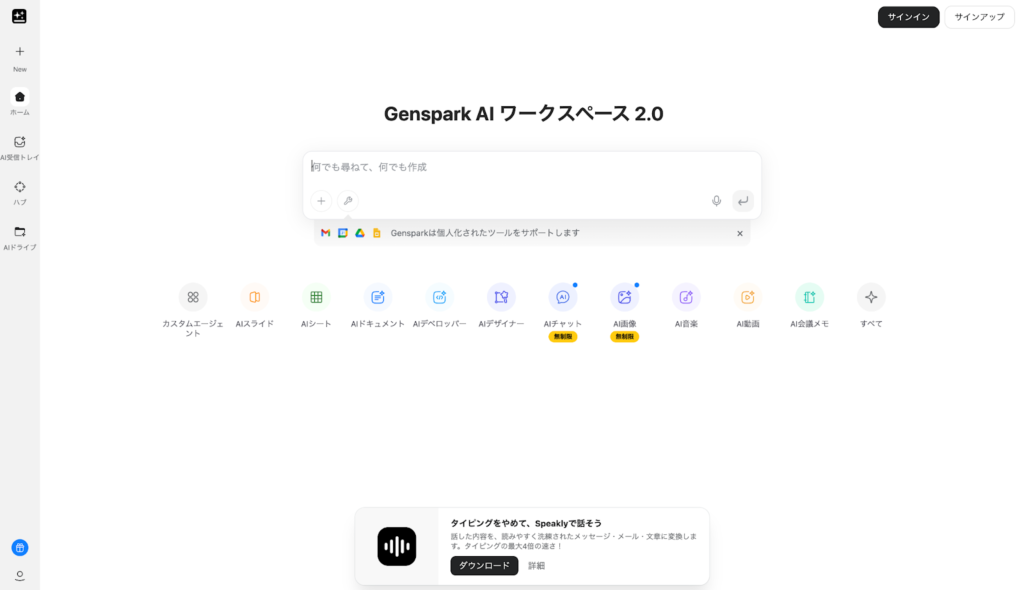
Task: Click the サインイン button
Action: [908, 17]
